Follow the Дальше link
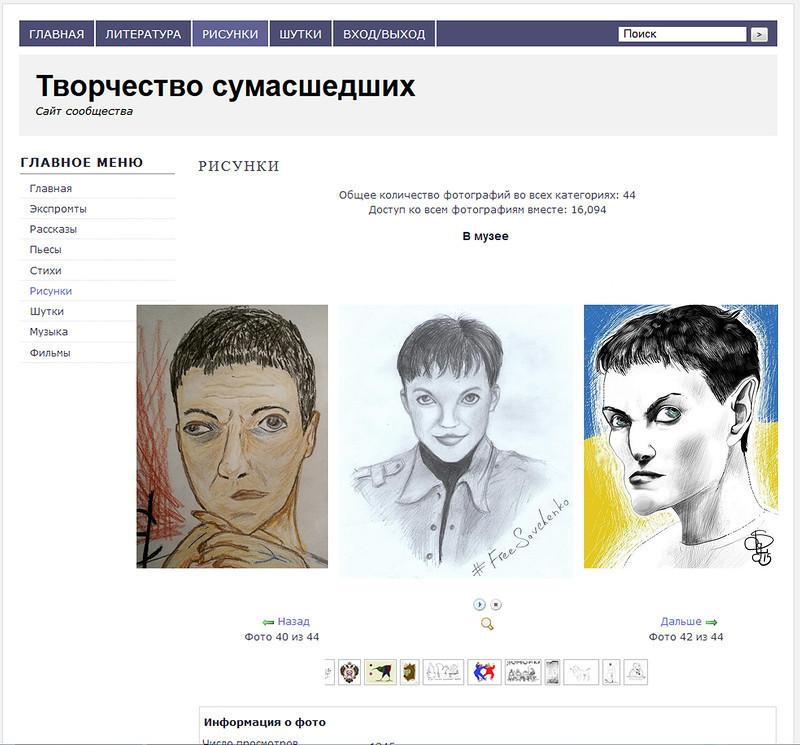This screenshot has height=745, width=800. click(681, 622)
